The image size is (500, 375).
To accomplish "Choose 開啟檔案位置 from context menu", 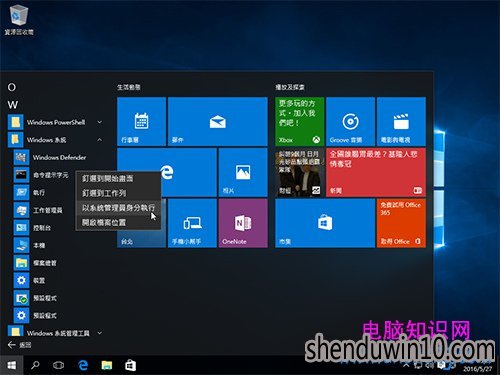I will [x=118, y=222].
